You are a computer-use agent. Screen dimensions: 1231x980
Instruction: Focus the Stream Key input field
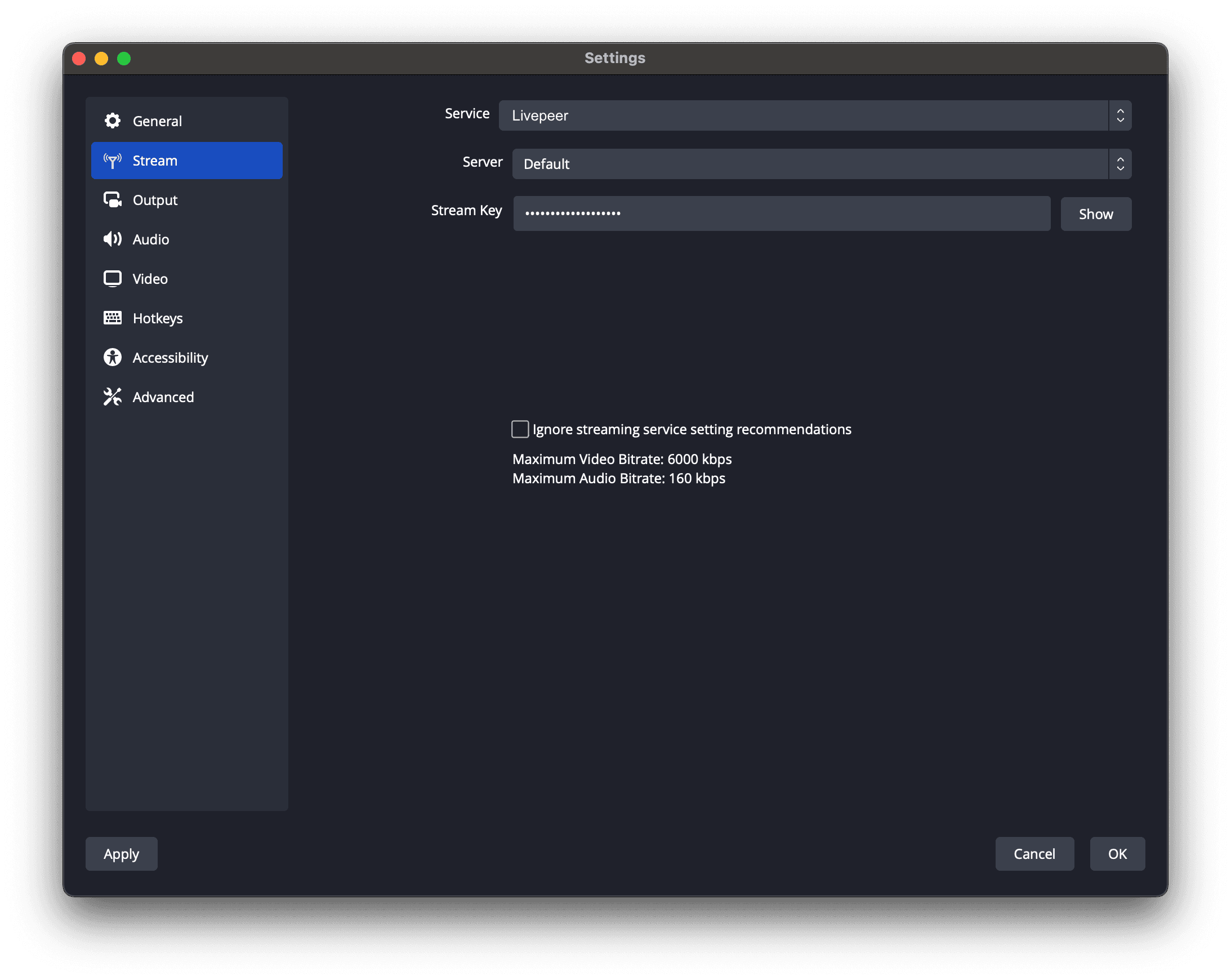[781, 213]
